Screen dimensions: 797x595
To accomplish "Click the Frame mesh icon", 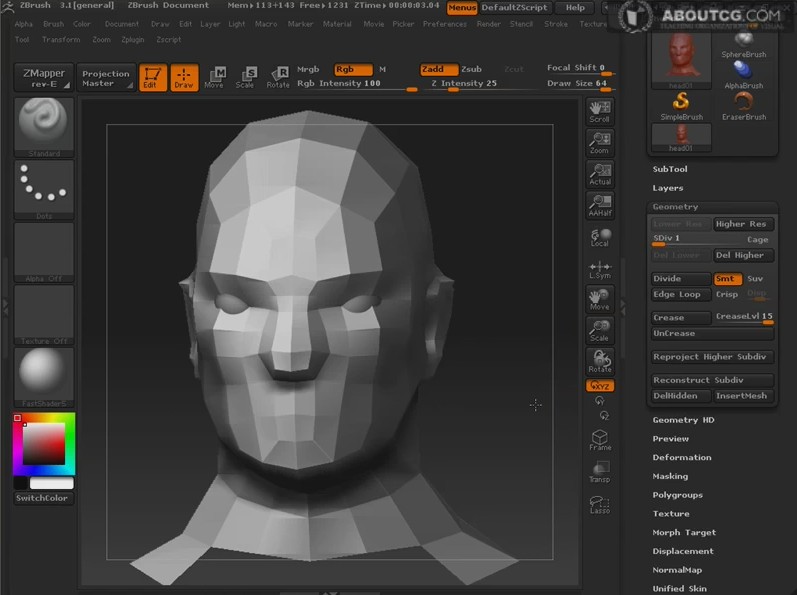I will click(600, 440).
